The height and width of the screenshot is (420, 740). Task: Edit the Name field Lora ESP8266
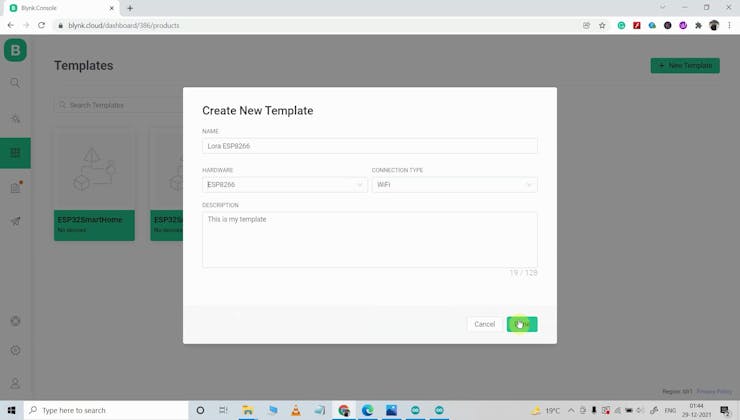pos(370,146)
